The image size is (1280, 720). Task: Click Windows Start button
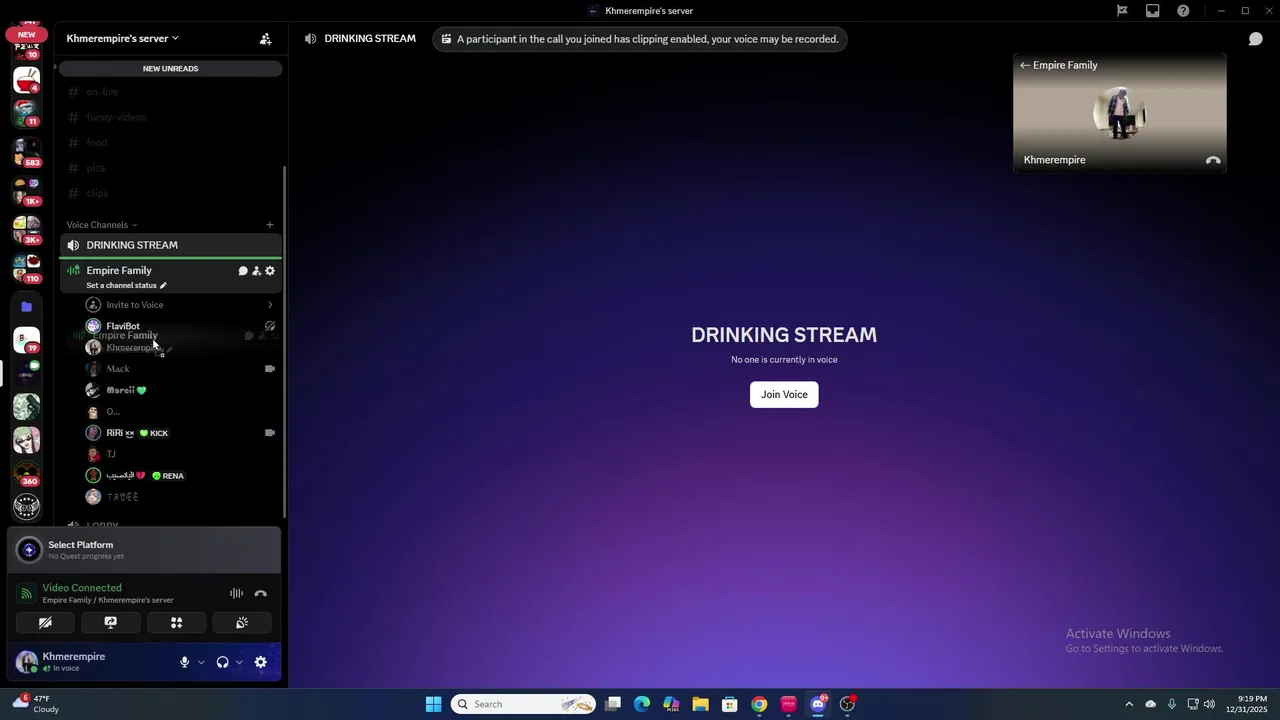pyautogui.click(x=433, y=704)
